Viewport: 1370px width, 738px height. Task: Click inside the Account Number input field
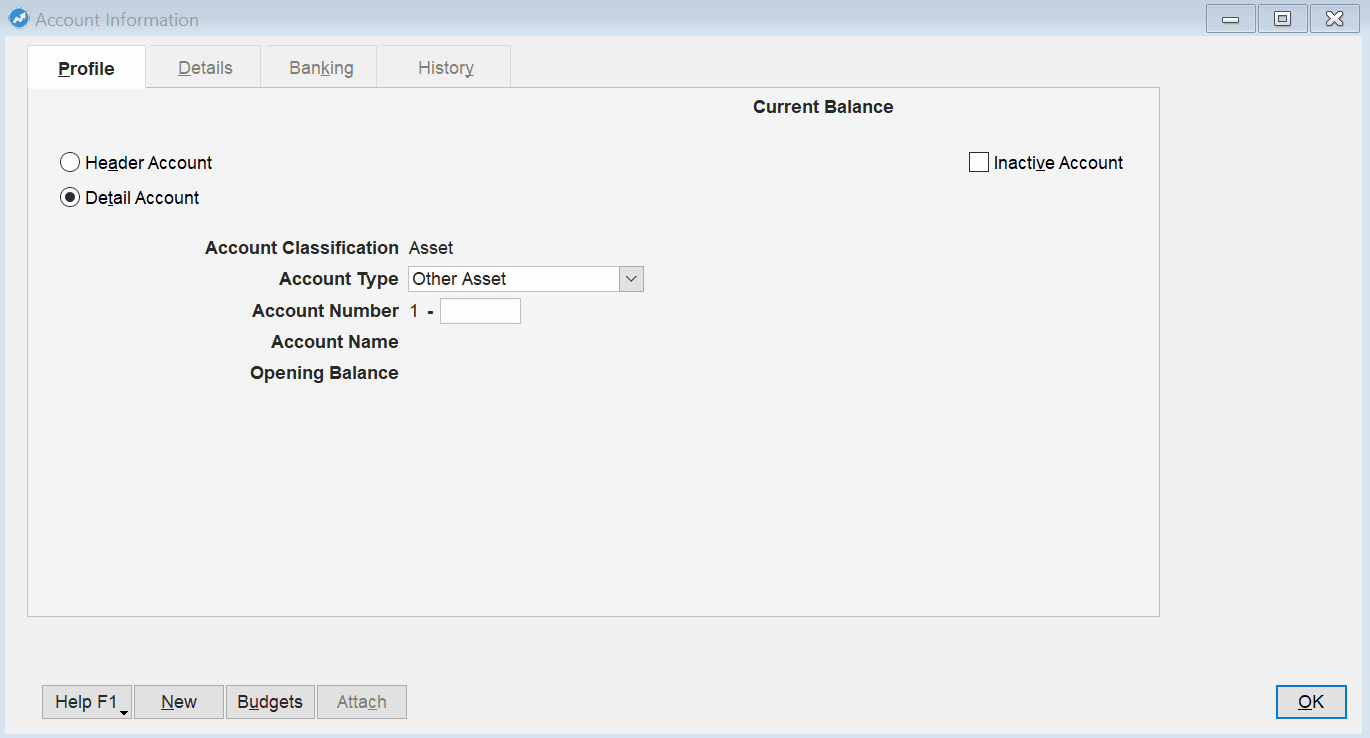(x=480, y=311)
